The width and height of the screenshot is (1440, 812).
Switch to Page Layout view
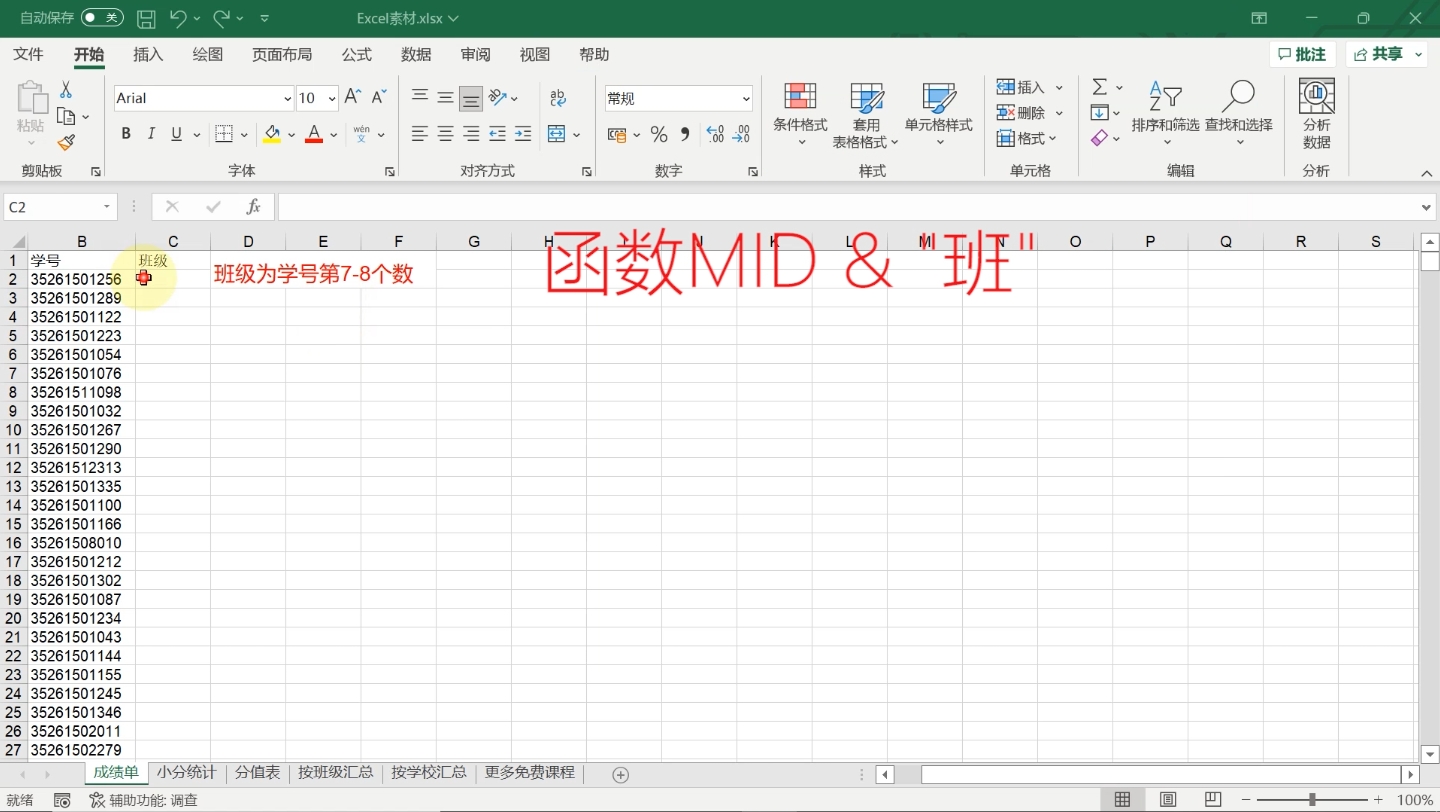tap(1168, 800)
